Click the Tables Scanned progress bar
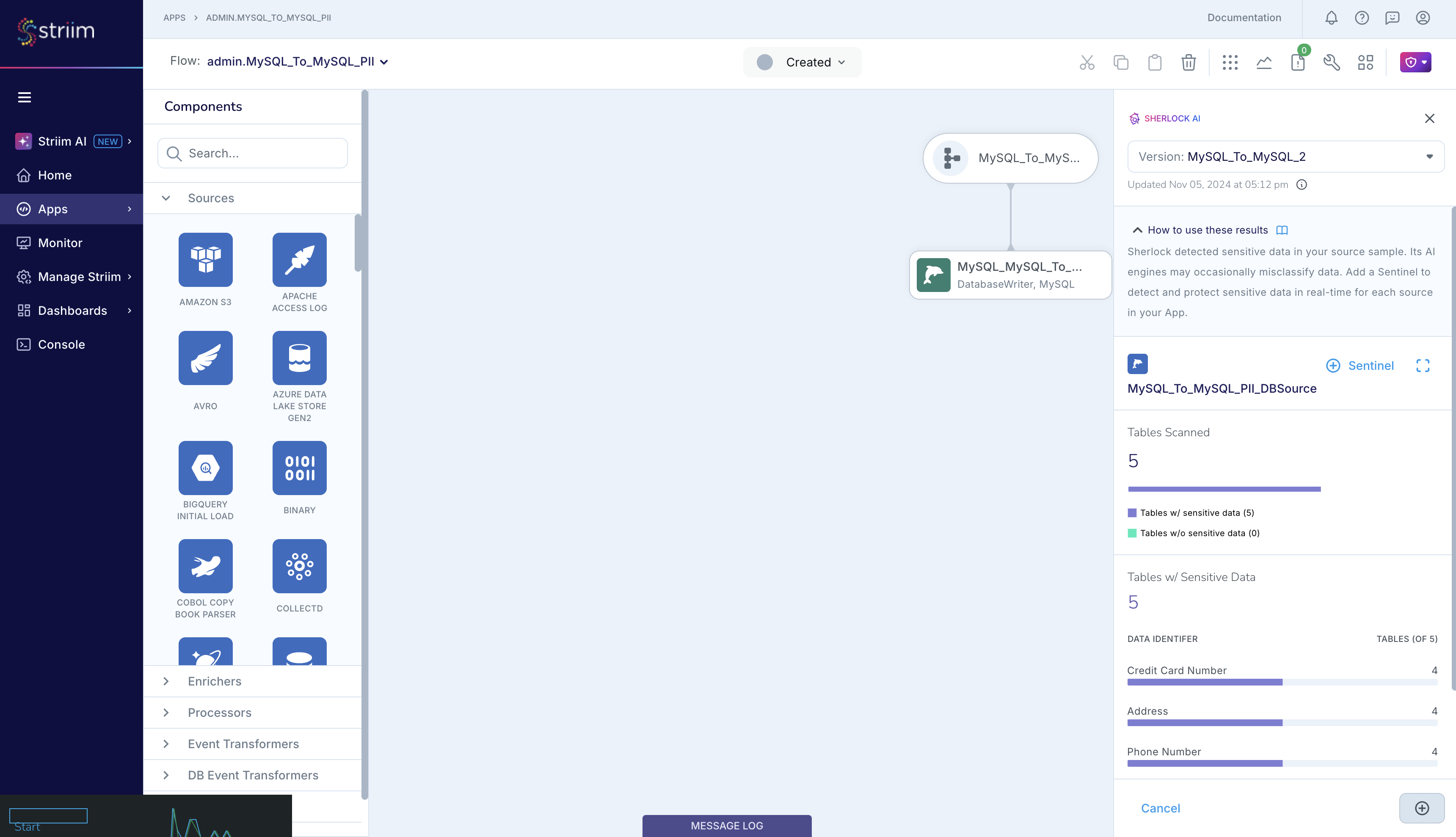Image resolution: width=1456 pixels, height=837 pixels. [1223, 488]
